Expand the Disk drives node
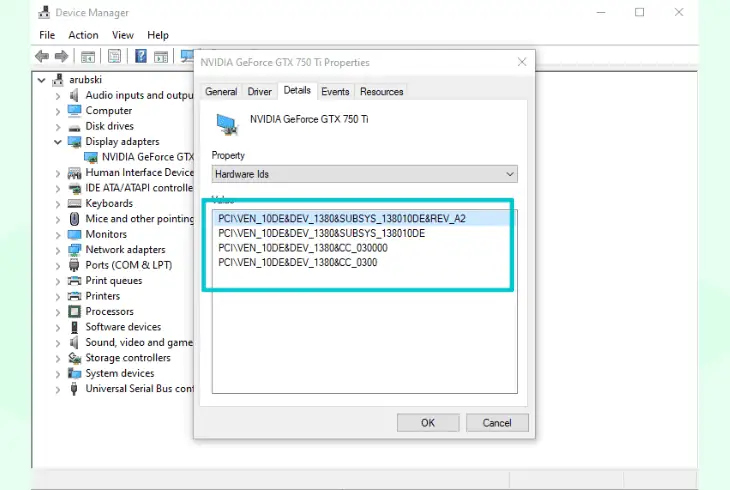The image size is (730, 490). [58, 127]
